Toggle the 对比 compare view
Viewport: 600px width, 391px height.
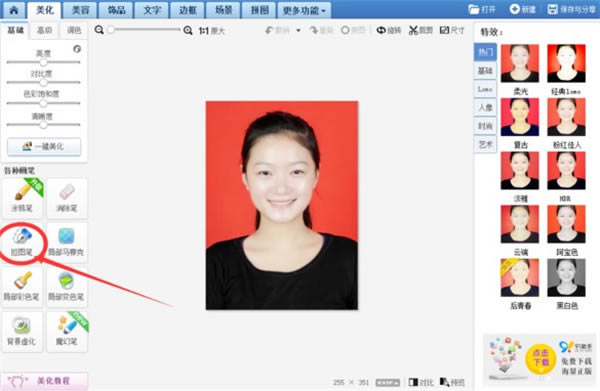(x=421, y=382)
